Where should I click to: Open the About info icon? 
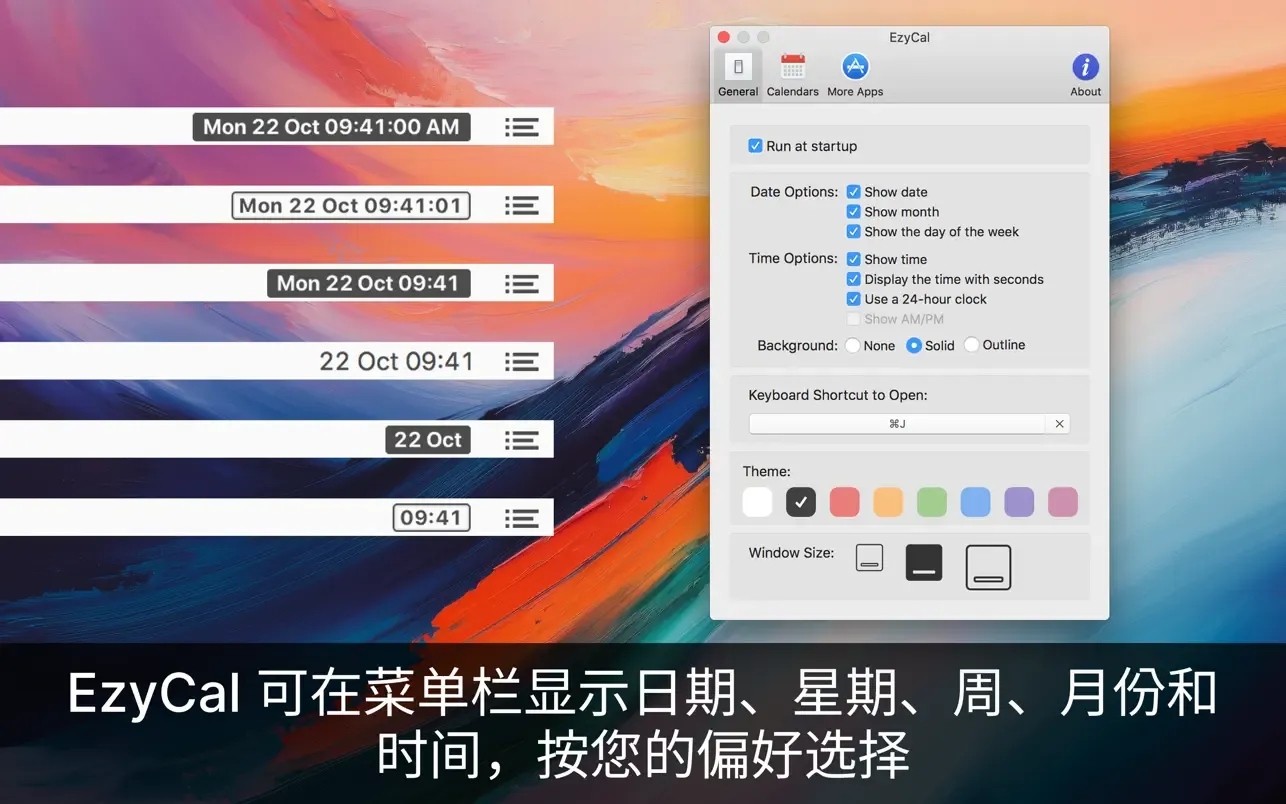tap(1085, 75)
